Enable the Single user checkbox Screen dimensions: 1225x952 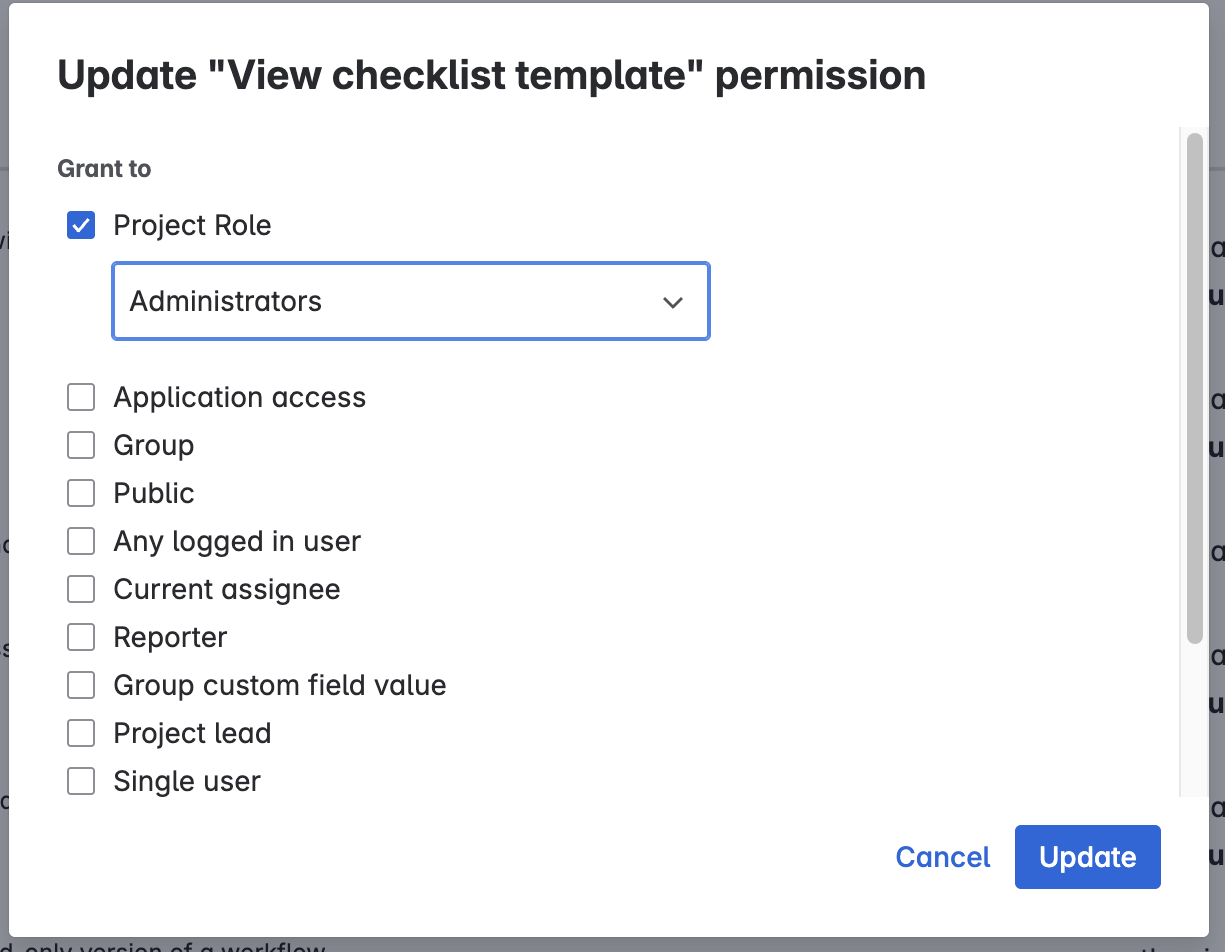tap(81, 782)
